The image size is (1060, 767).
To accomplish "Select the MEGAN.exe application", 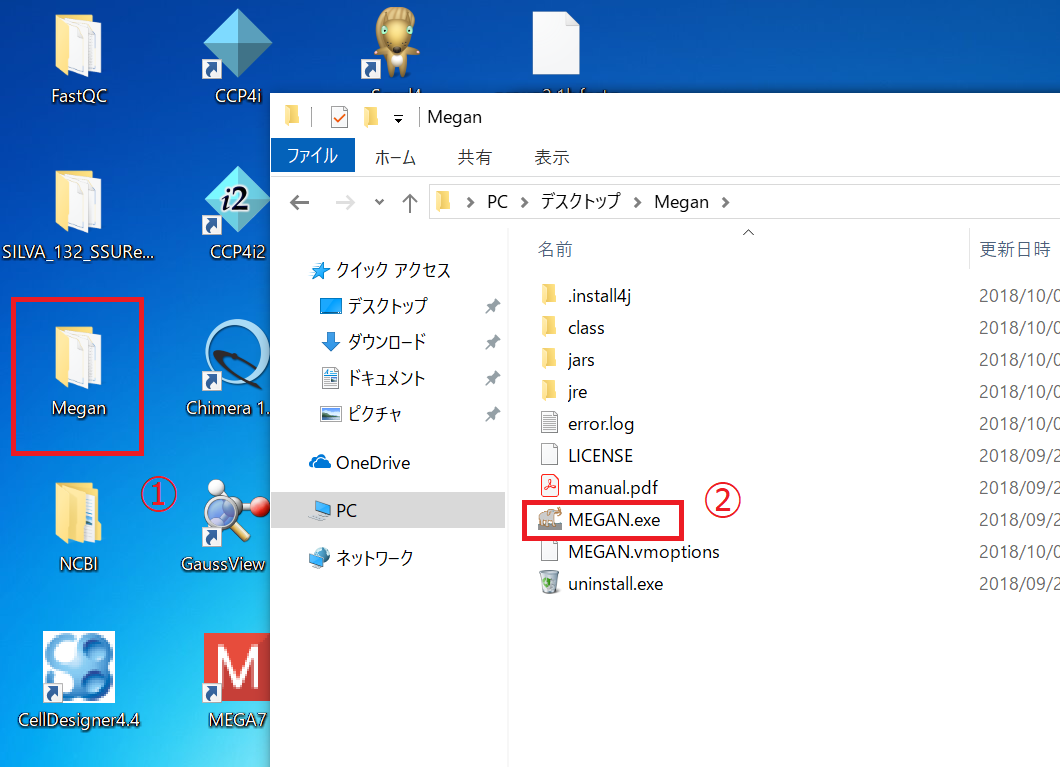I will (x=599, y=519).
